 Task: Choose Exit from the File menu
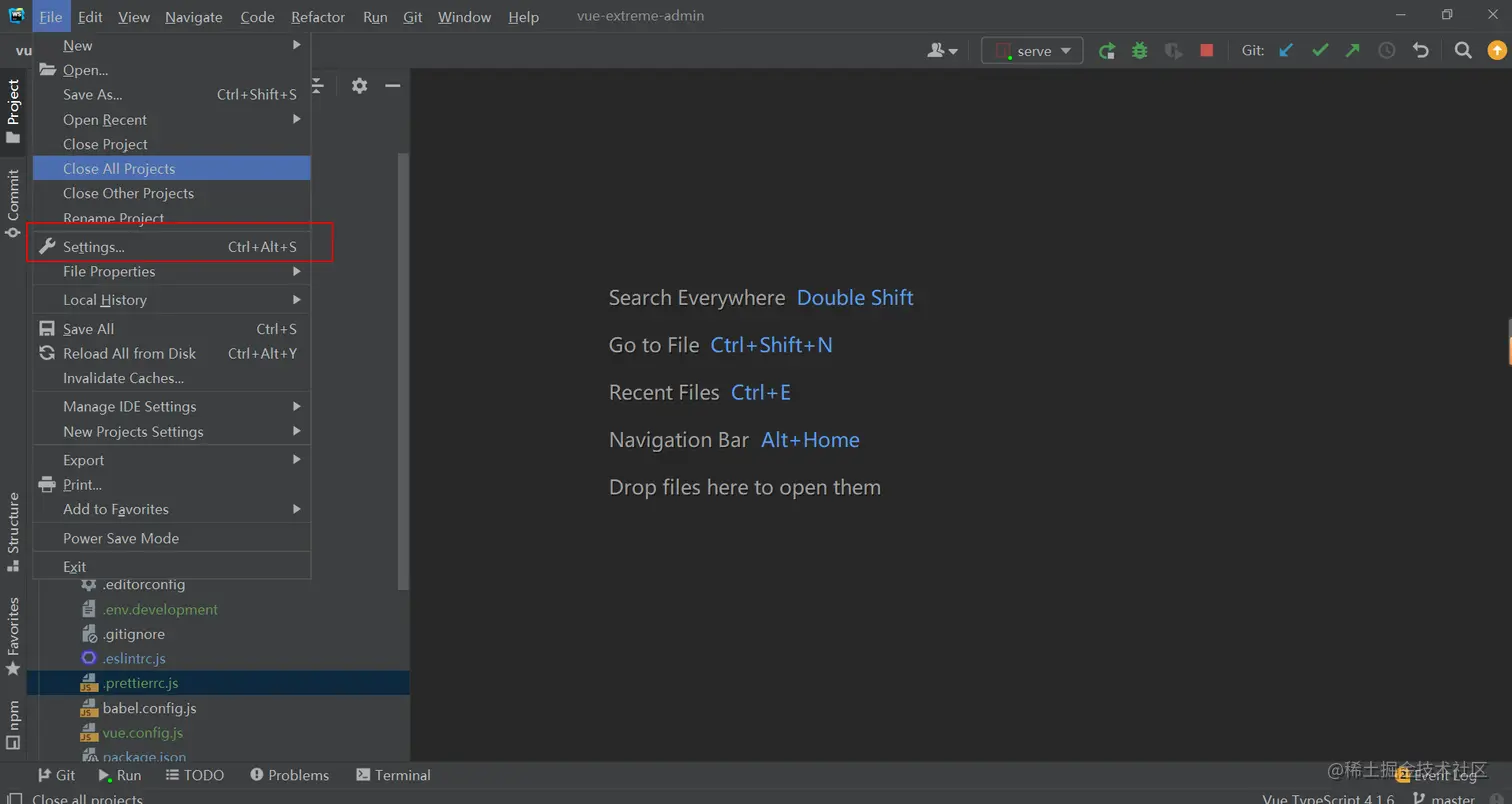tap(172, 566)
